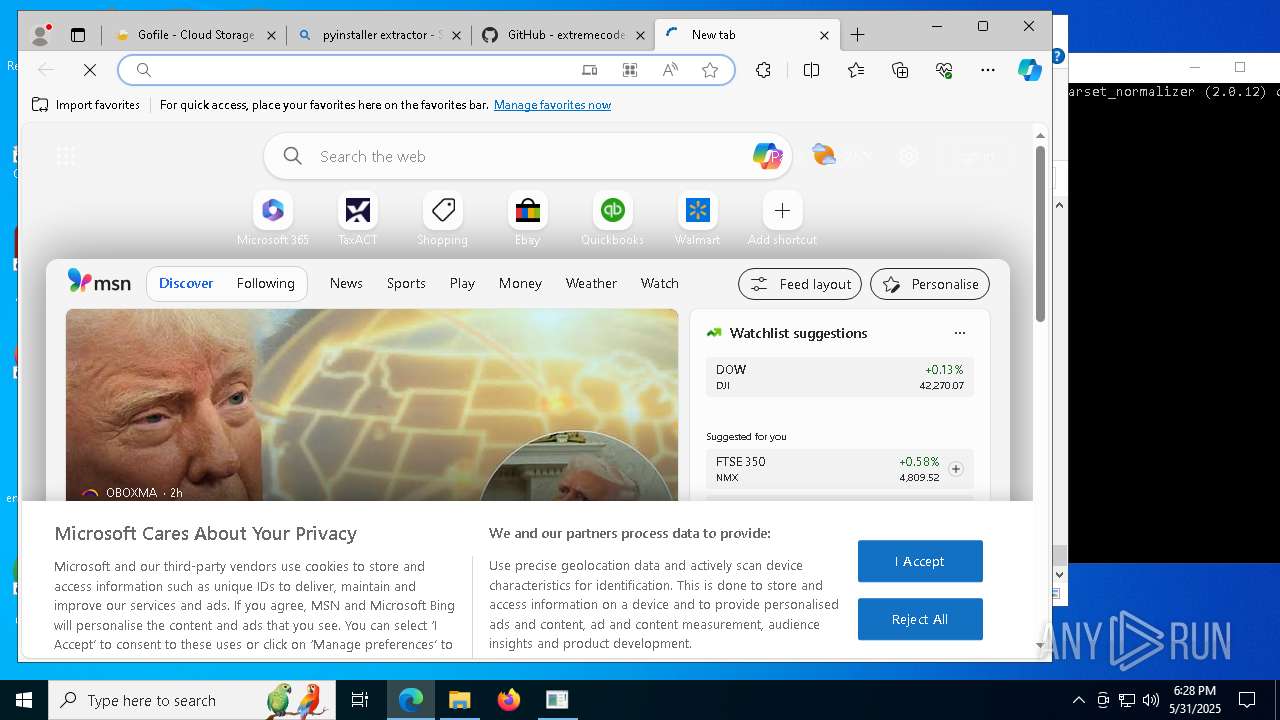
Task: Open the notifications center icon
Action: pyautogui.click(x=1247, y=700)
